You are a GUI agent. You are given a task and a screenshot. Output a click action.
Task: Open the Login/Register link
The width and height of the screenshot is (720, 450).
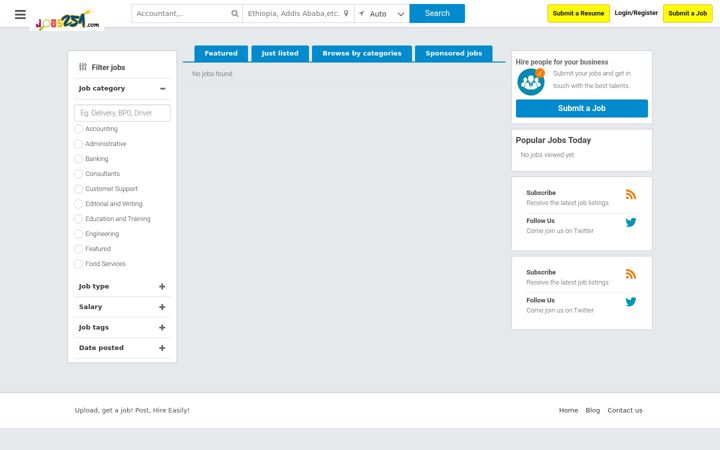click(636, 13)
